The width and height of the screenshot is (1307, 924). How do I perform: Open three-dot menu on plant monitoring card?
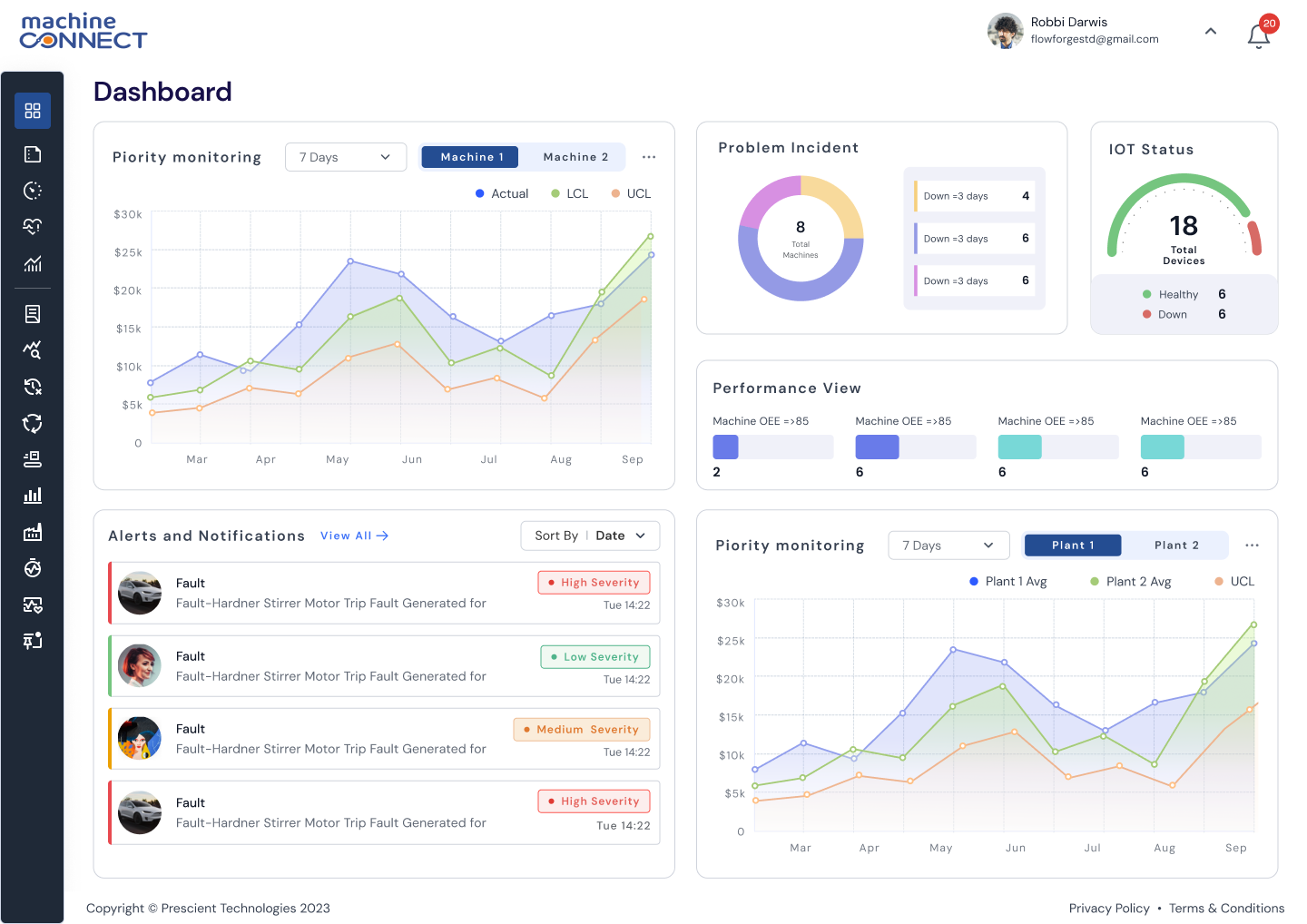point(1252,546)
